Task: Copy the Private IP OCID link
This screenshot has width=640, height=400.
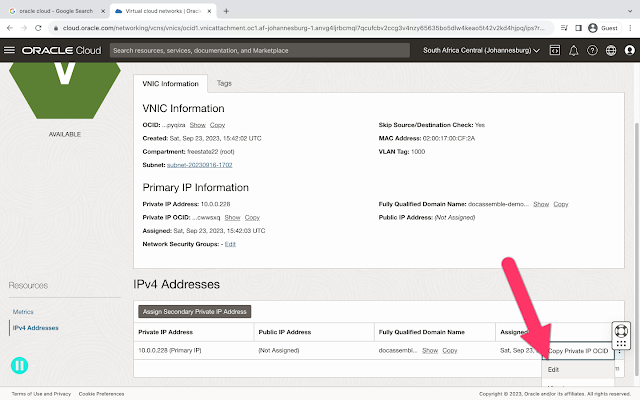Action: 252,218
